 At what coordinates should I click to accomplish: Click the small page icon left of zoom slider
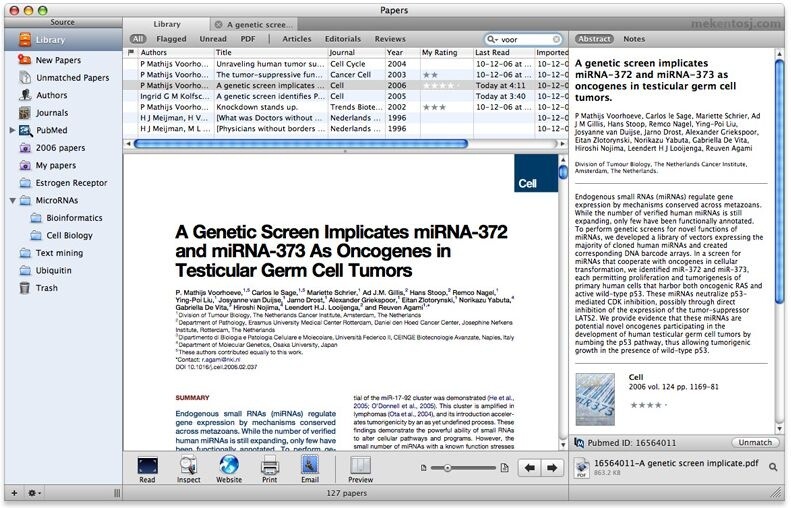(423, 468)
